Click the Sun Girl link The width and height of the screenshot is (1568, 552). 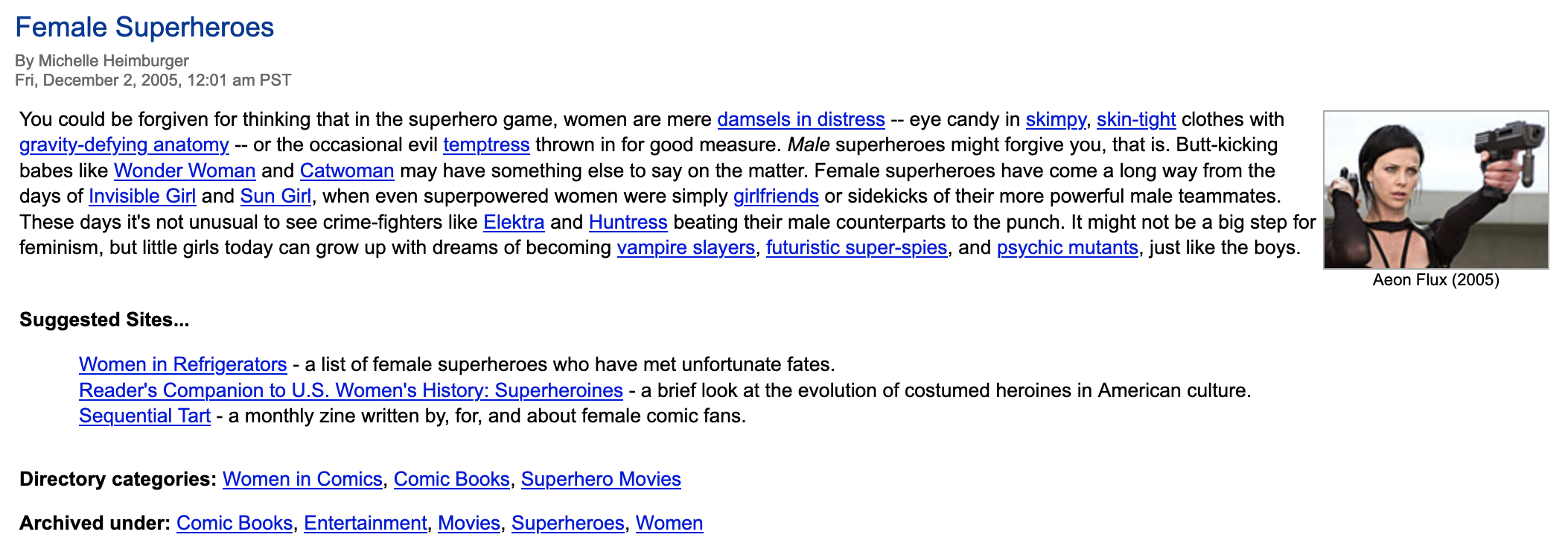275,196
